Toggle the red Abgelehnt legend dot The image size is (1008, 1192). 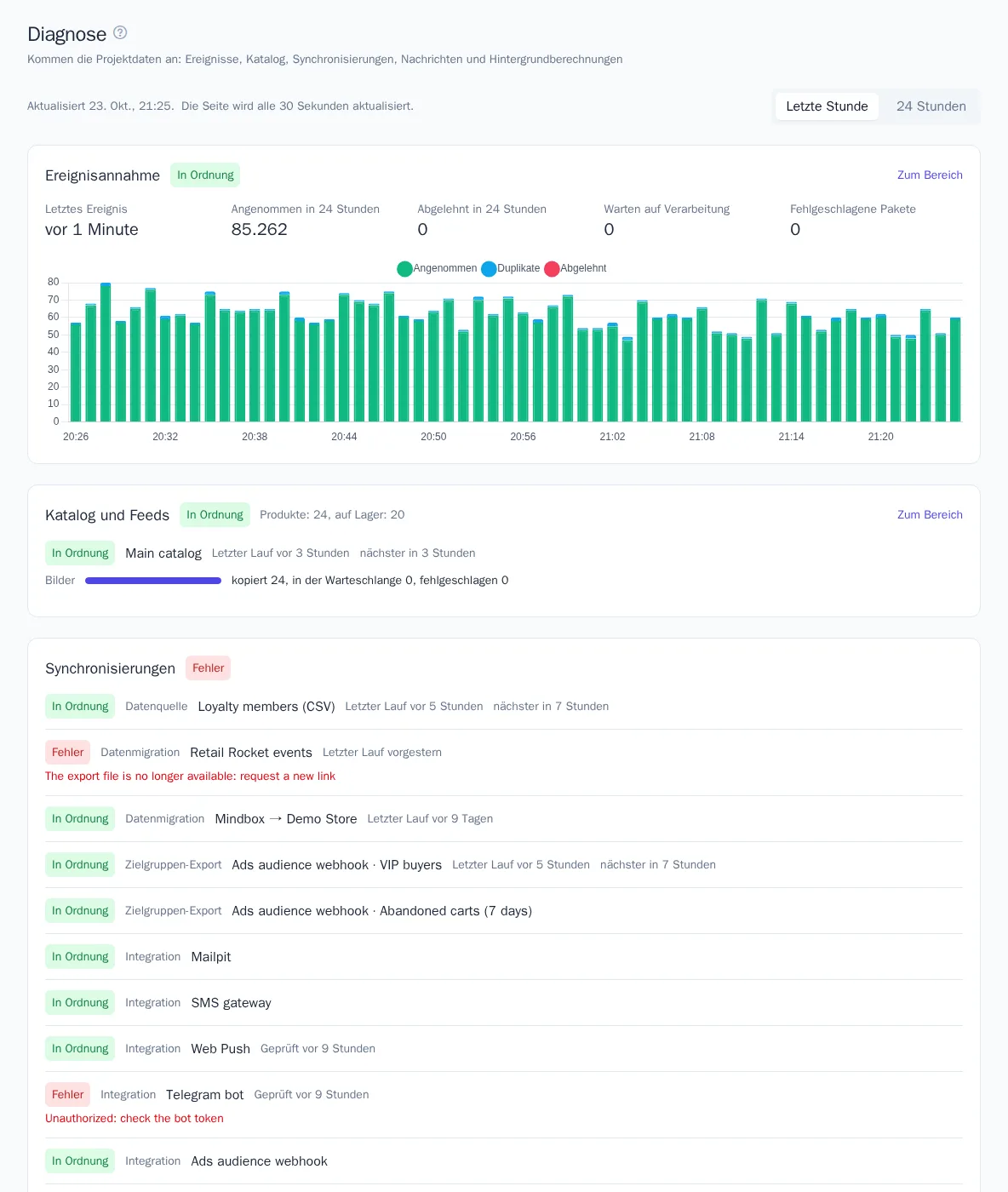pos(552,268)
